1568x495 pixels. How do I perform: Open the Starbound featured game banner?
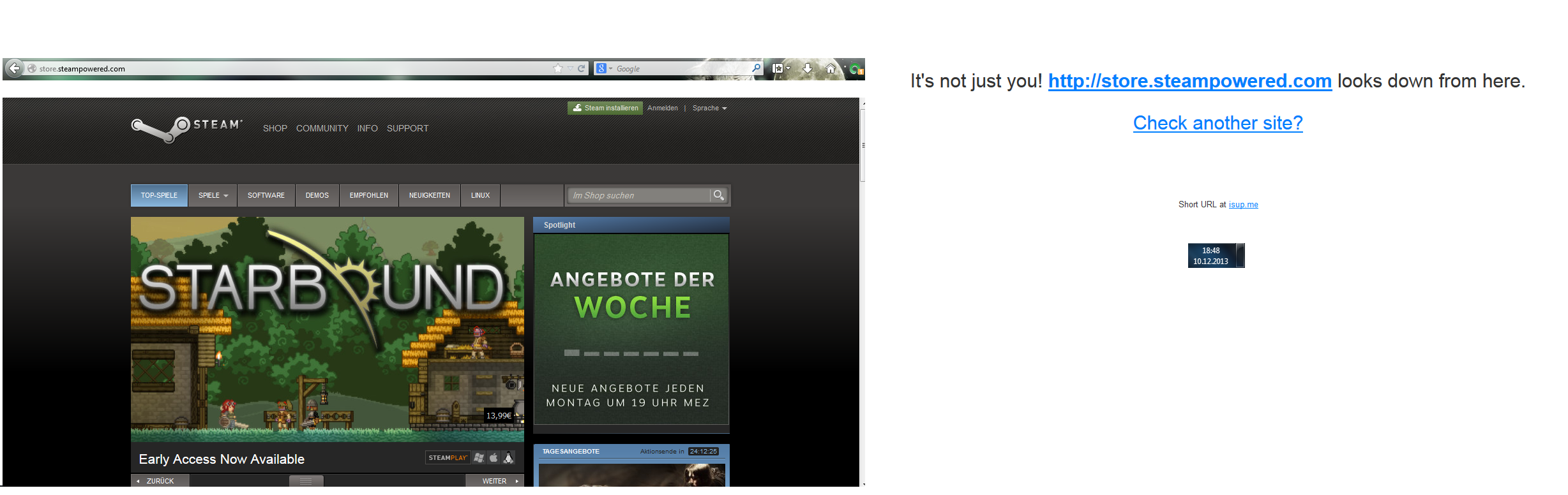(x=328, y=329)
